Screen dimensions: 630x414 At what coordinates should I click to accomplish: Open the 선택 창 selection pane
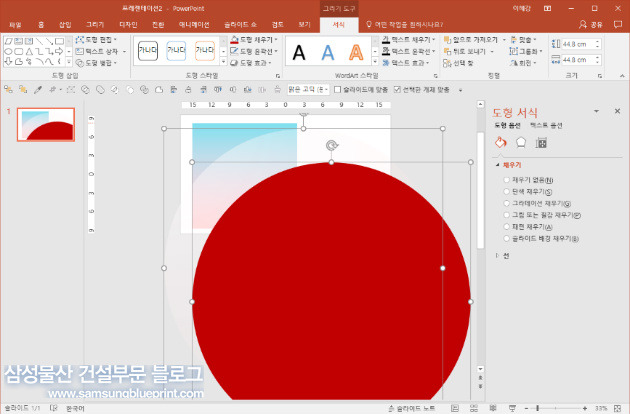458,63
